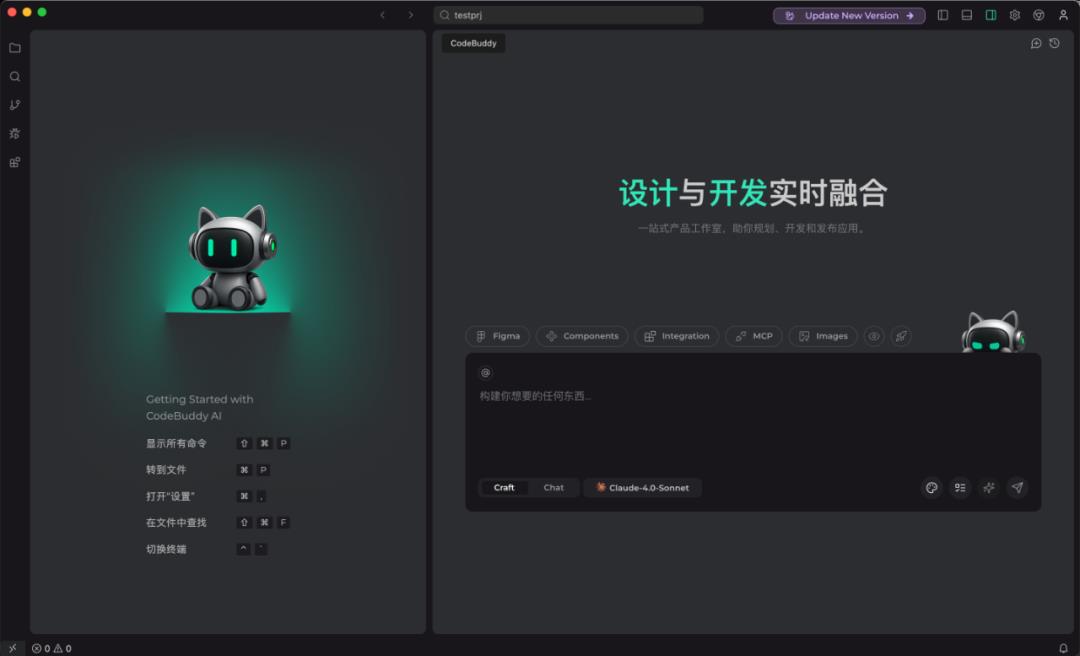The image size is (1080, 656).
Task: Click the @ mention icon in input
Action: (x=486, y=373)
